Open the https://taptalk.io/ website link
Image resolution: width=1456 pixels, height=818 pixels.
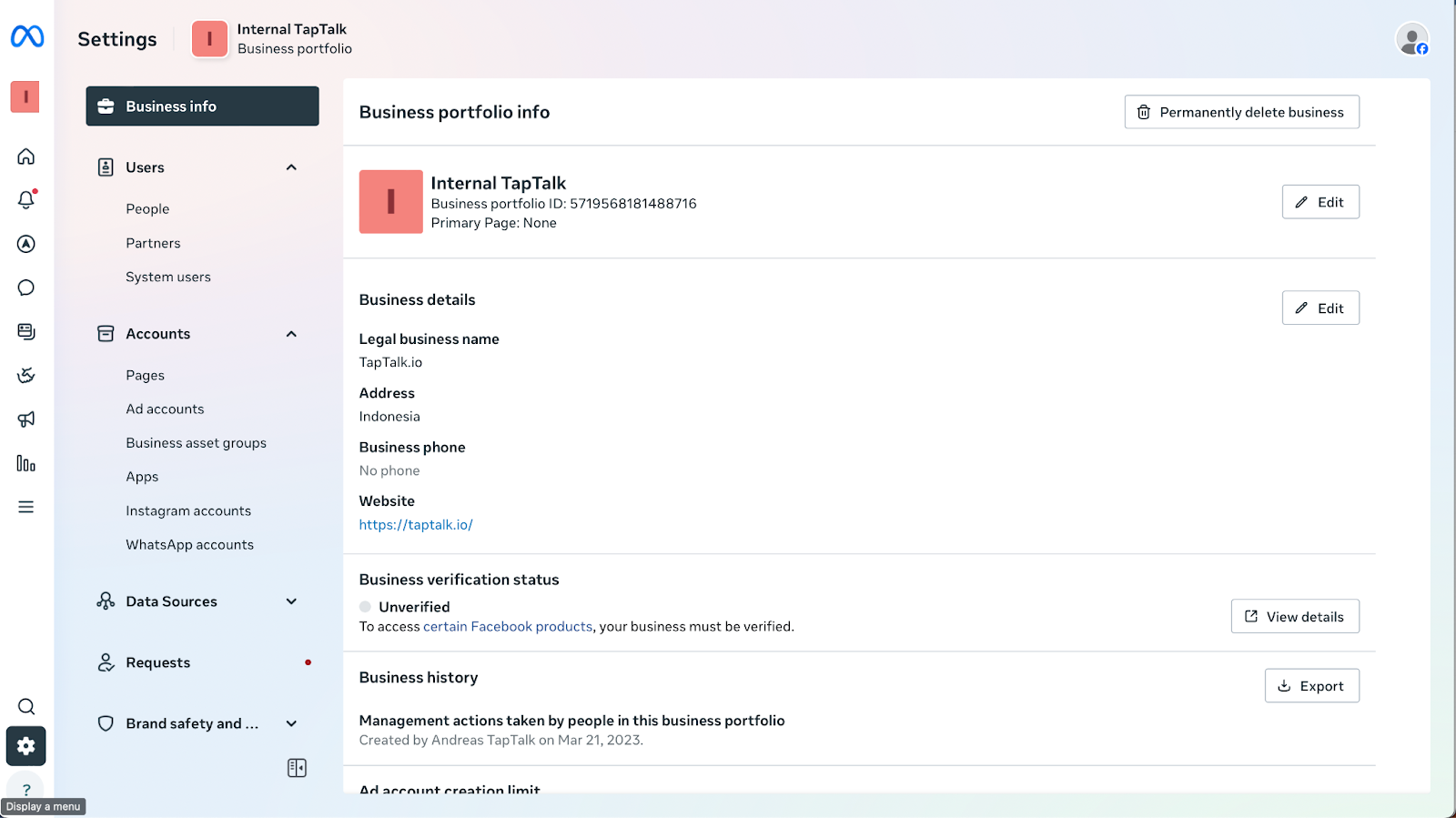[x=416, y=525]
